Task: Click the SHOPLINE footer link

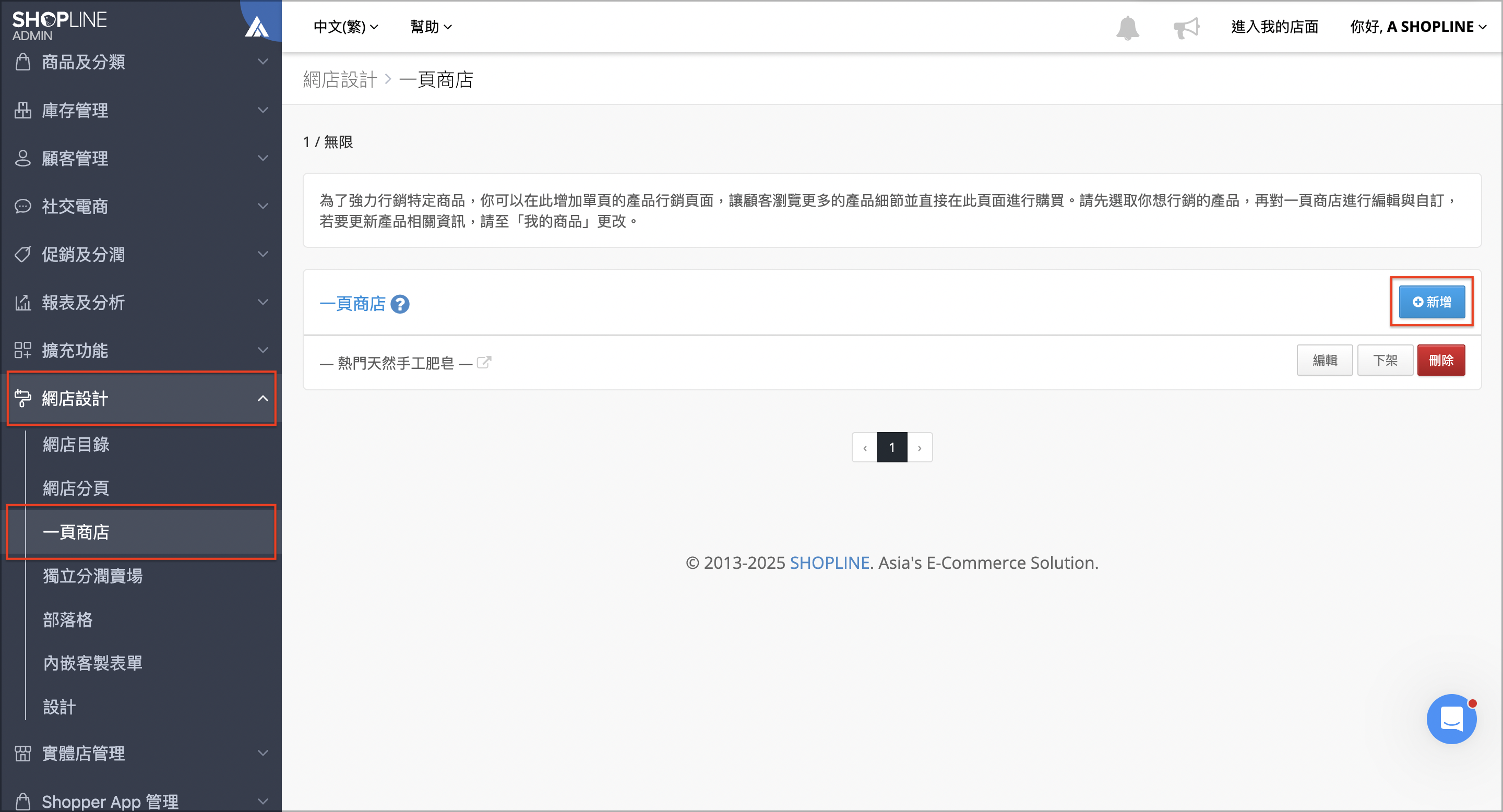Action: pos(829,563)
